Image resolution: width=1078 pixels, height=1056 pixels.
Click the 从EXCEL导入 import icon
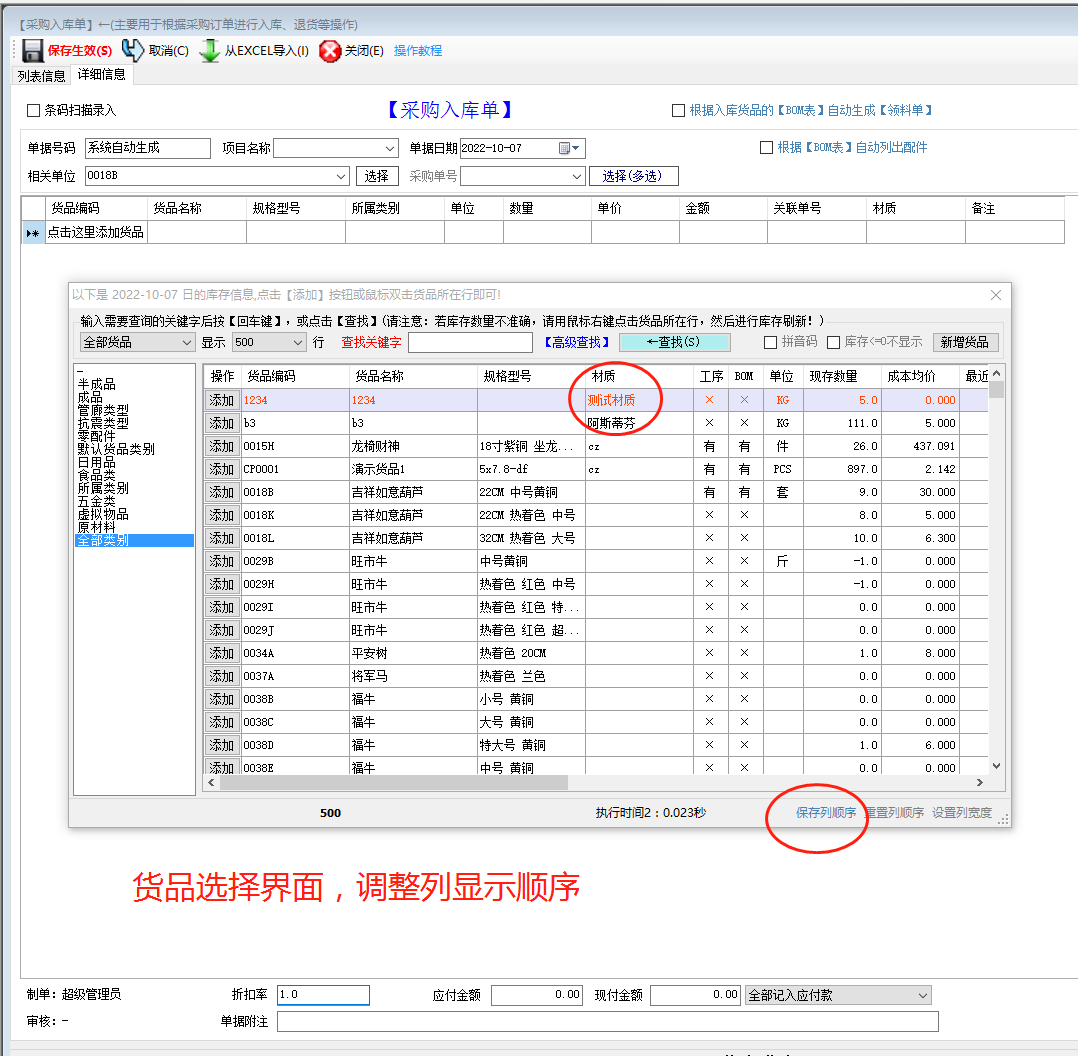tap(210, 50)
